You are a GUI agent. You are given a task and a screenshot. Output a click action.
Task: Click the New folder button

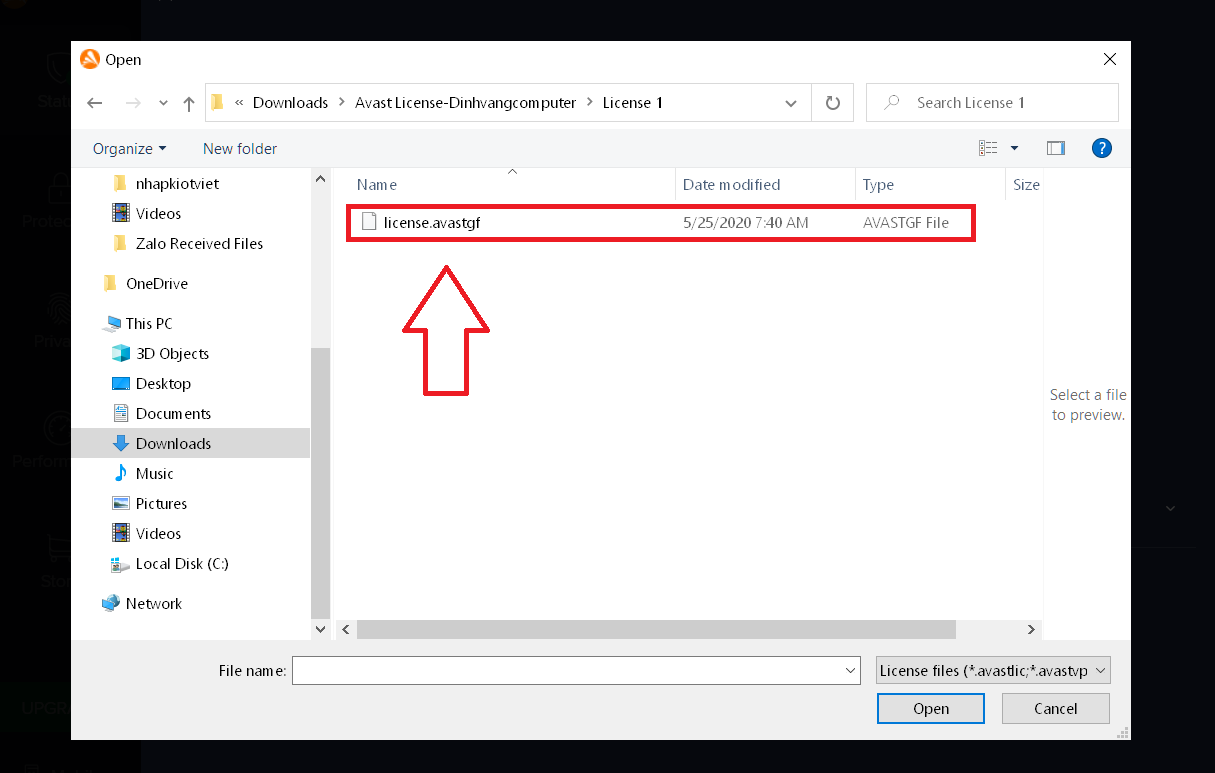click(x=240, y=148)
